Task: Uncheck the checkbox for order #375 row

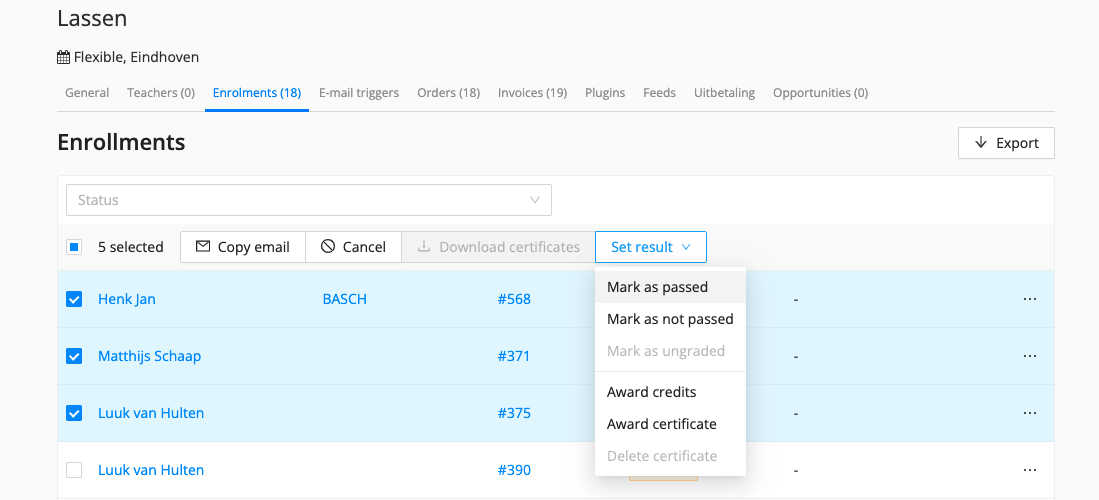Action: pyautogui.click(x=74, y=413)
